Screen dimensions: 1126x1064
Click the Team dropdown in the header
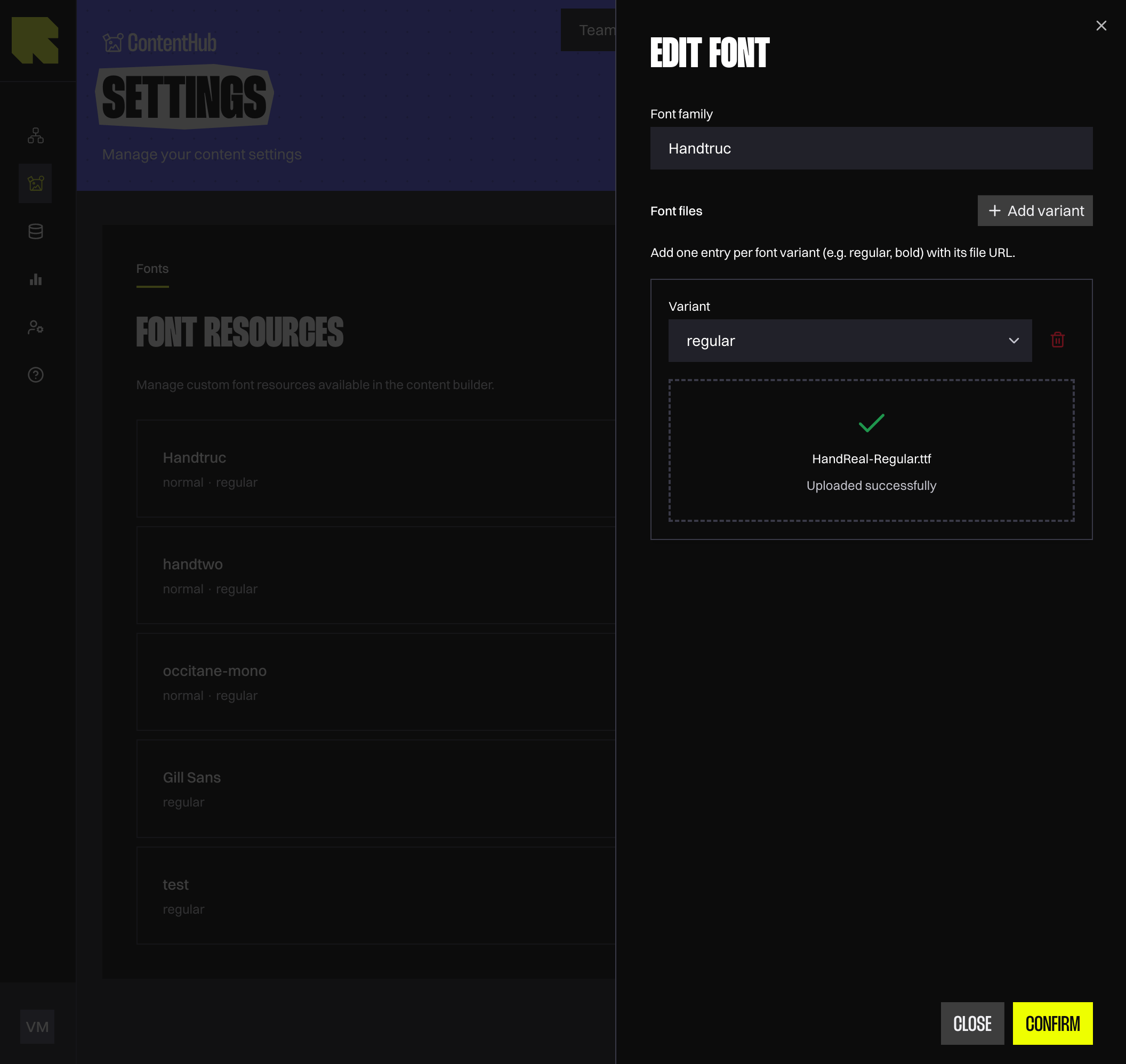click(588, 30)
